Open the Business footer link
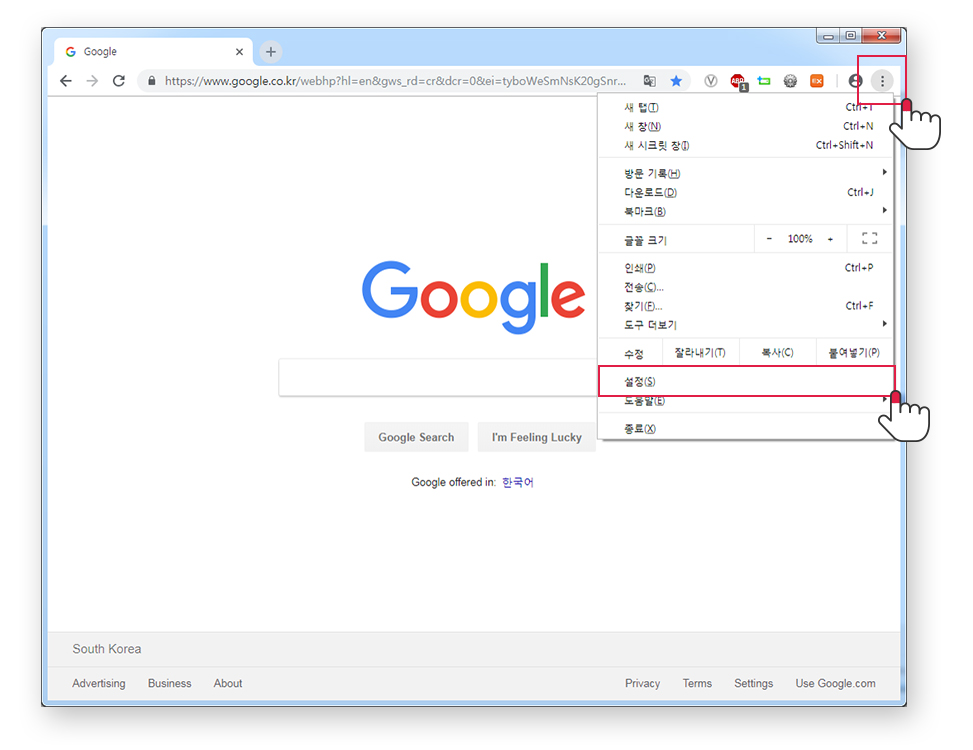 point(169,683)
